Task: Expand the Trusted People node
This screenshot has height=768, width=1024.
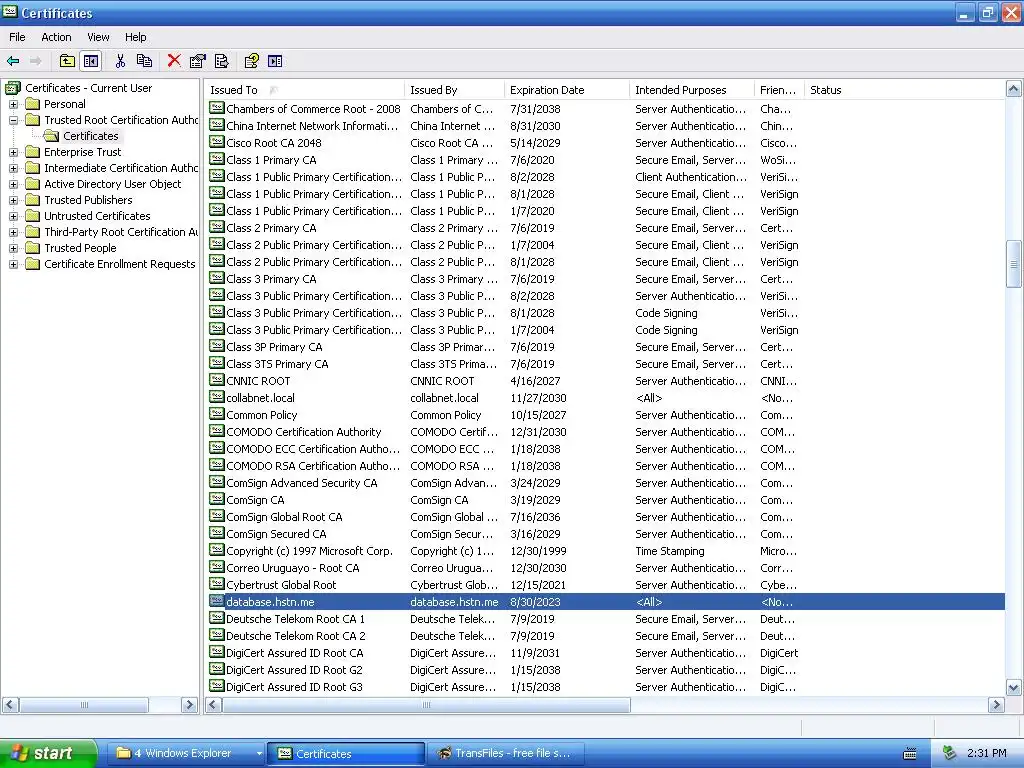Action: pos(13,248)
